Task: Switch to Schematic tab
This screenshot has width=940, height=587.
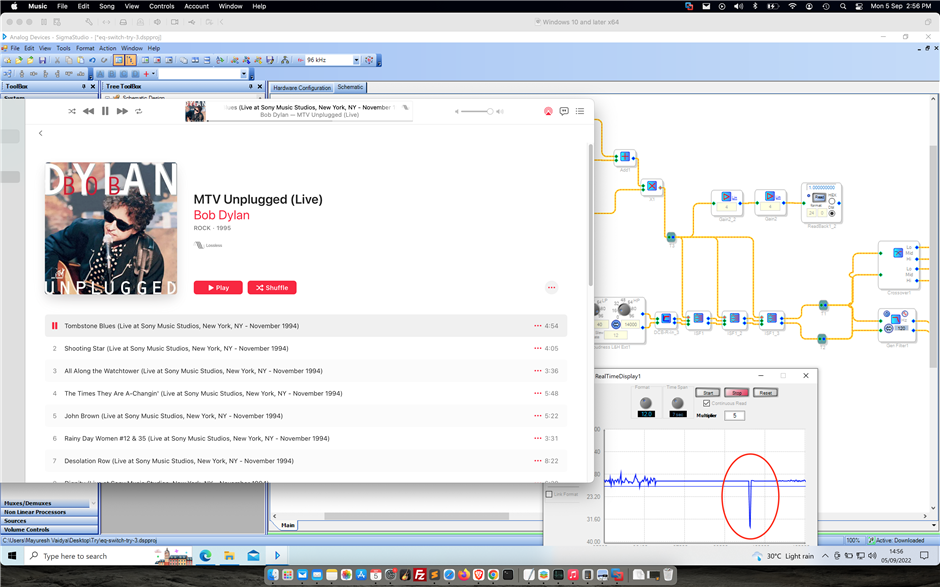Action: (350, 87)
